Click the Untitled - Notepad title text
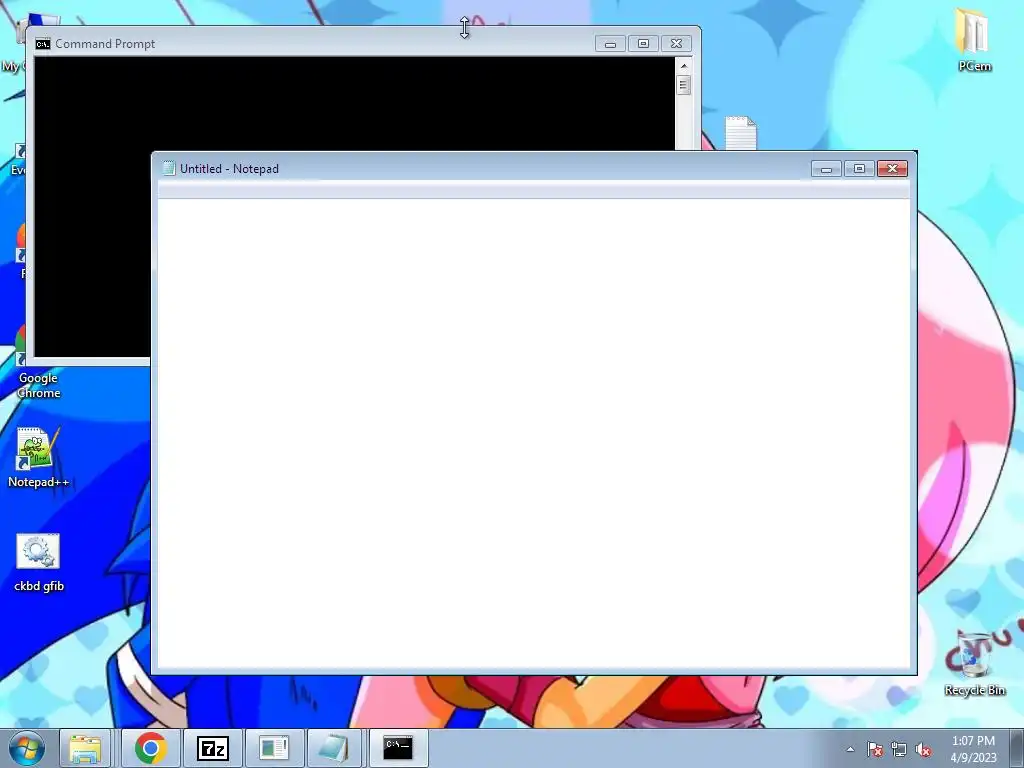Image resolution: width=1024 pixels, height=768 pixels. point(229,168)
